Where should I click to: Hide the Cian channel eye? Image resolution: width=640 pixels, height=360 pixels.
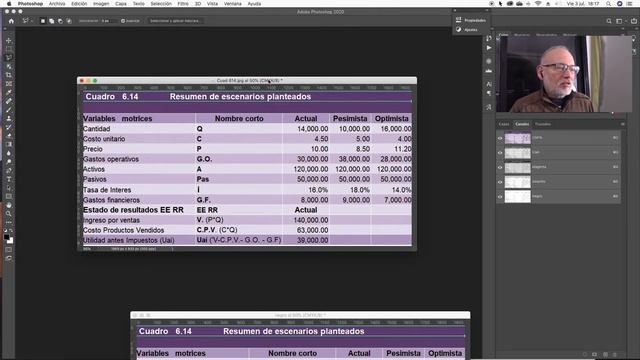point(500,153)
